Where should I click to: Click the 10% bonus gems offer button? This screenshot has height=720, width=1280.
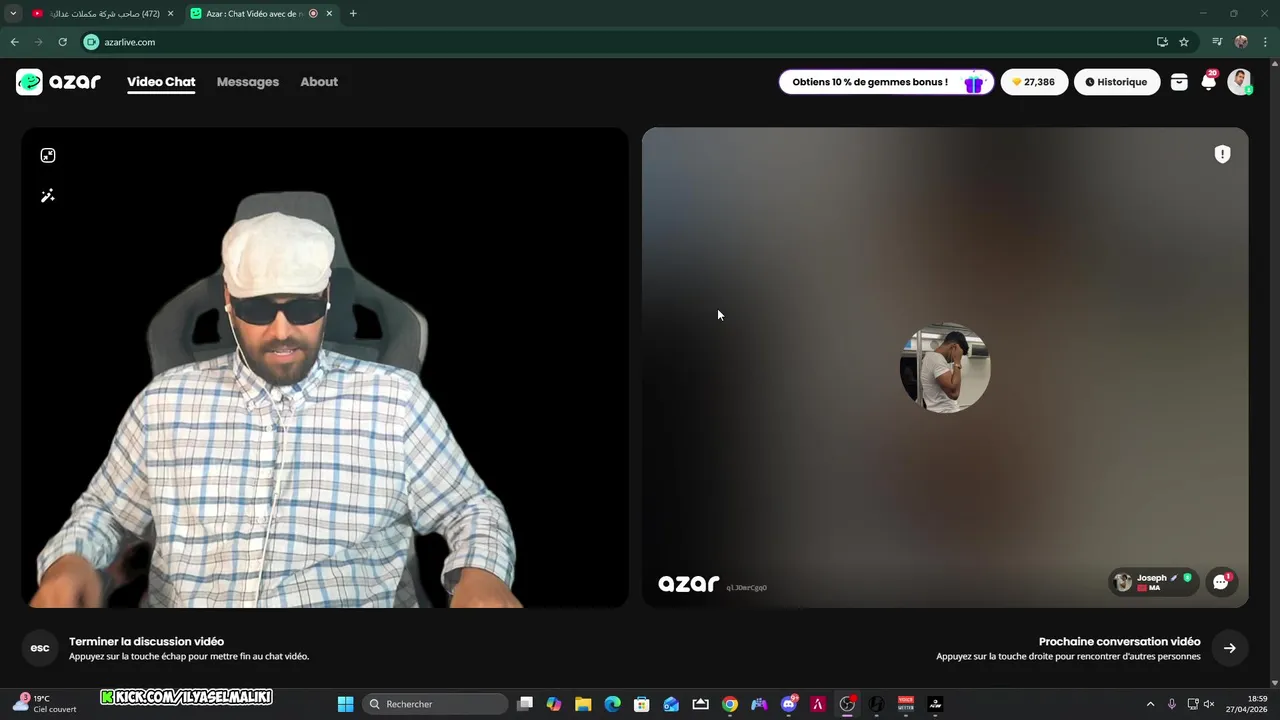tap(886, 82)
